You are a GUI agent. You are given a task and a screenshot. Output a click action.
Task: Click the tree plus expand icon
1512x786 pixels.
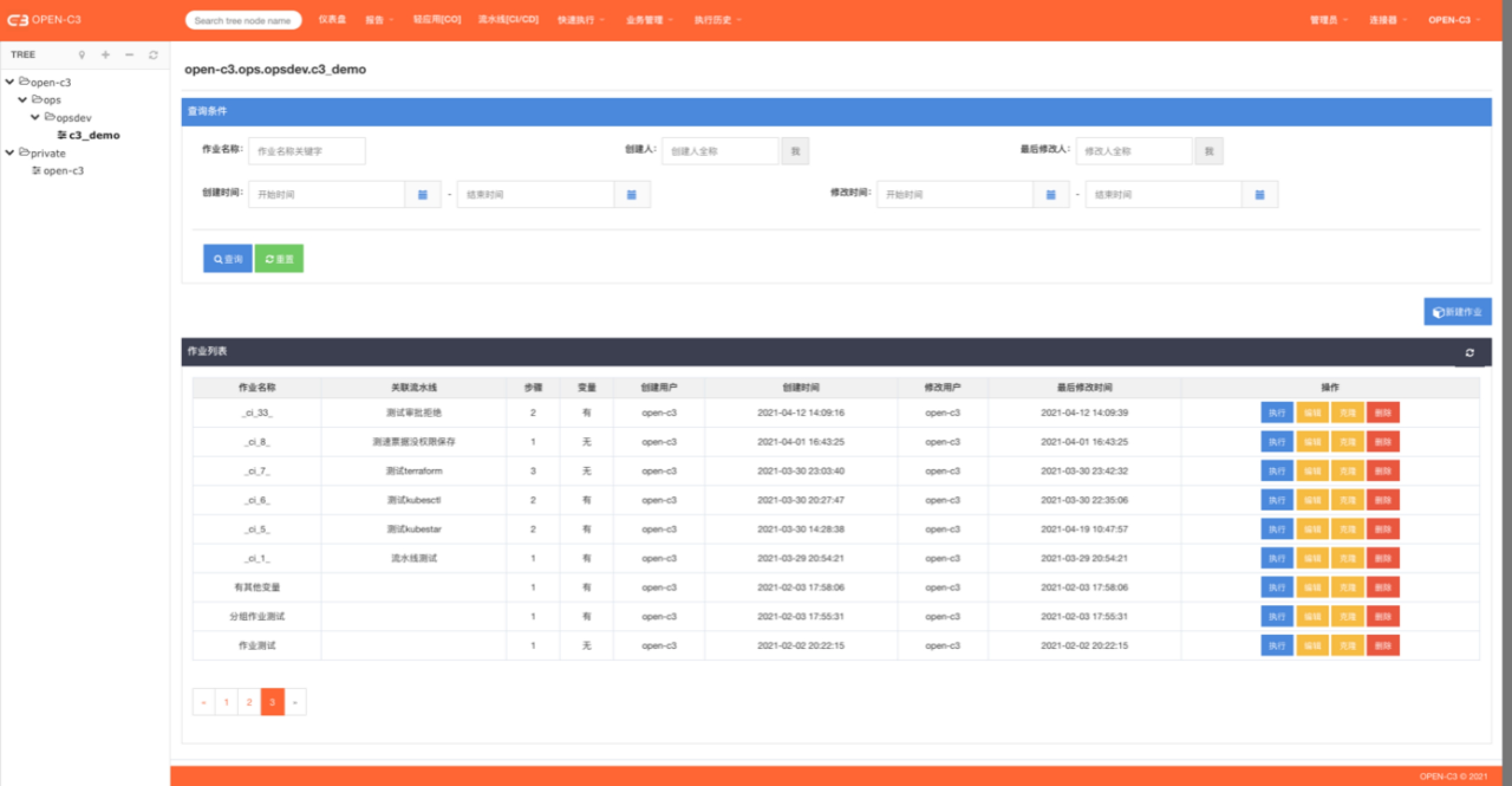pos(106,55)
